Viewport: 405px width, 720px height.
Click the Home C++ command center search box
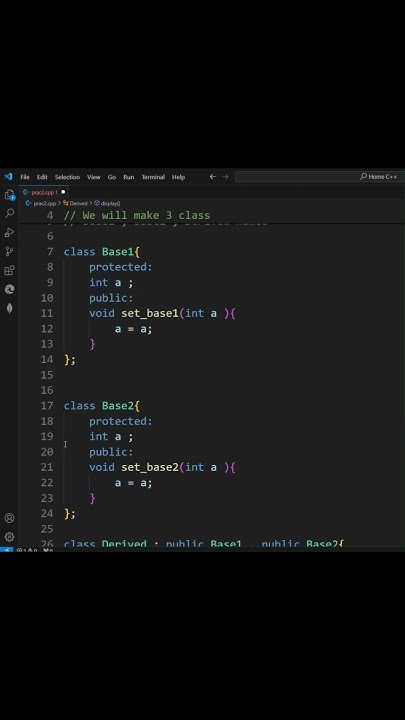[x=319, y=177]
